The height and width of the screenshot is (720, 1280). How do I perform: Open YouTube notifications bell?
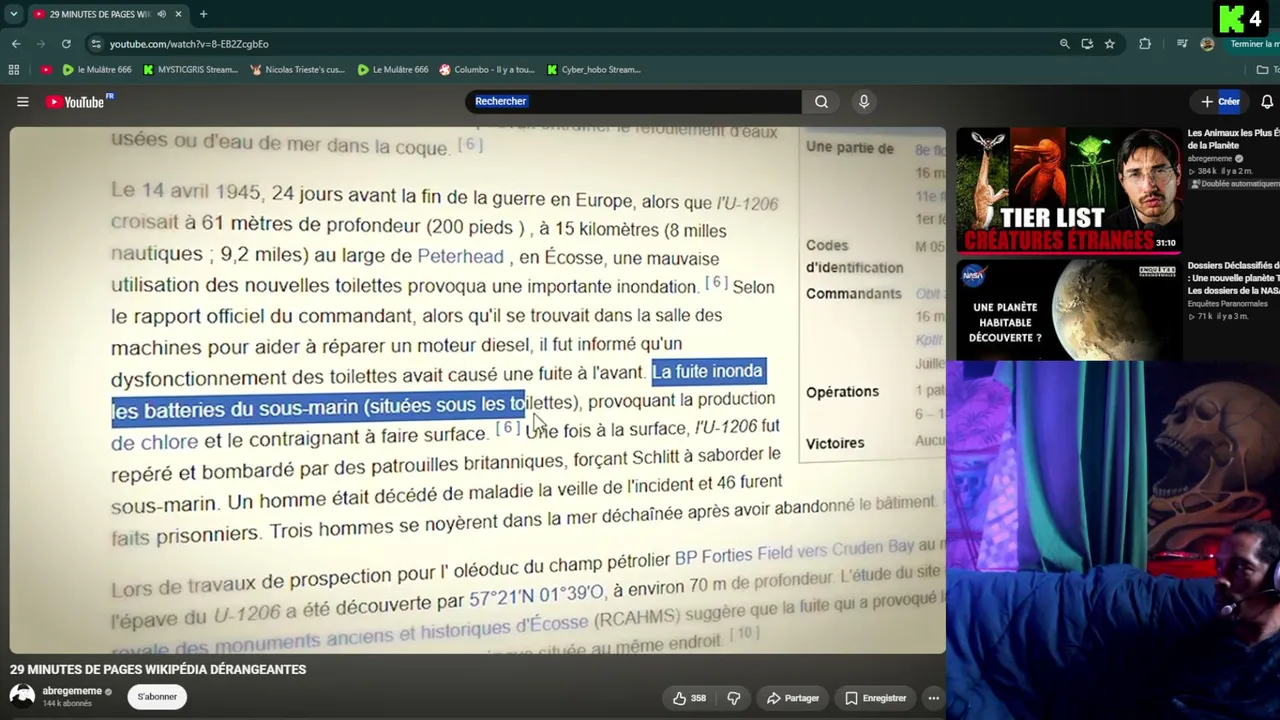click(1267, 101)
